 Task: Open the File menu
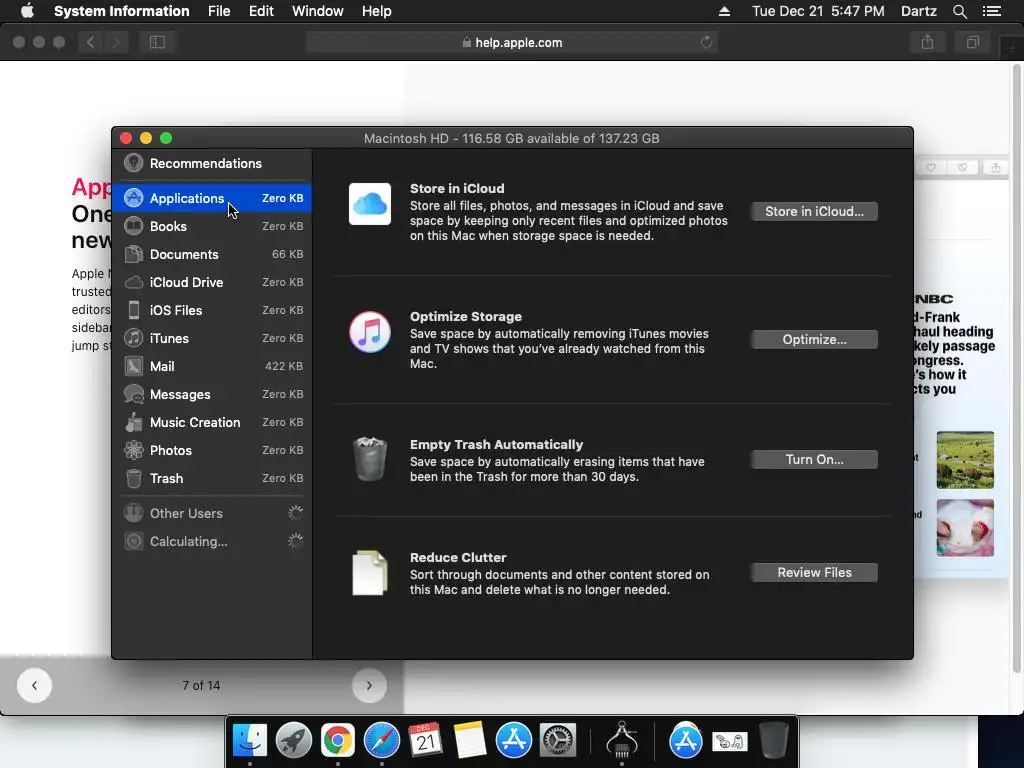point(219,11)
